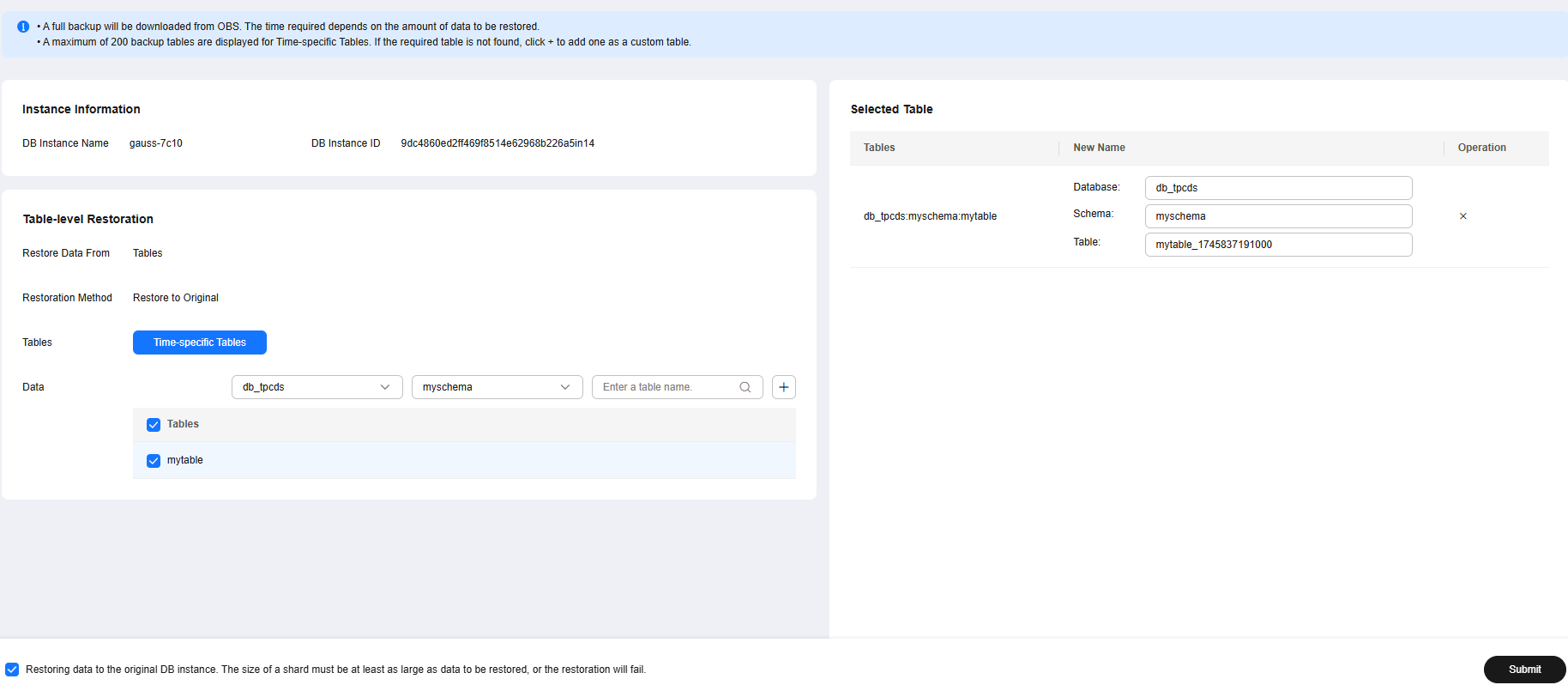Click the blue info icon in the banner

(23, 27)
